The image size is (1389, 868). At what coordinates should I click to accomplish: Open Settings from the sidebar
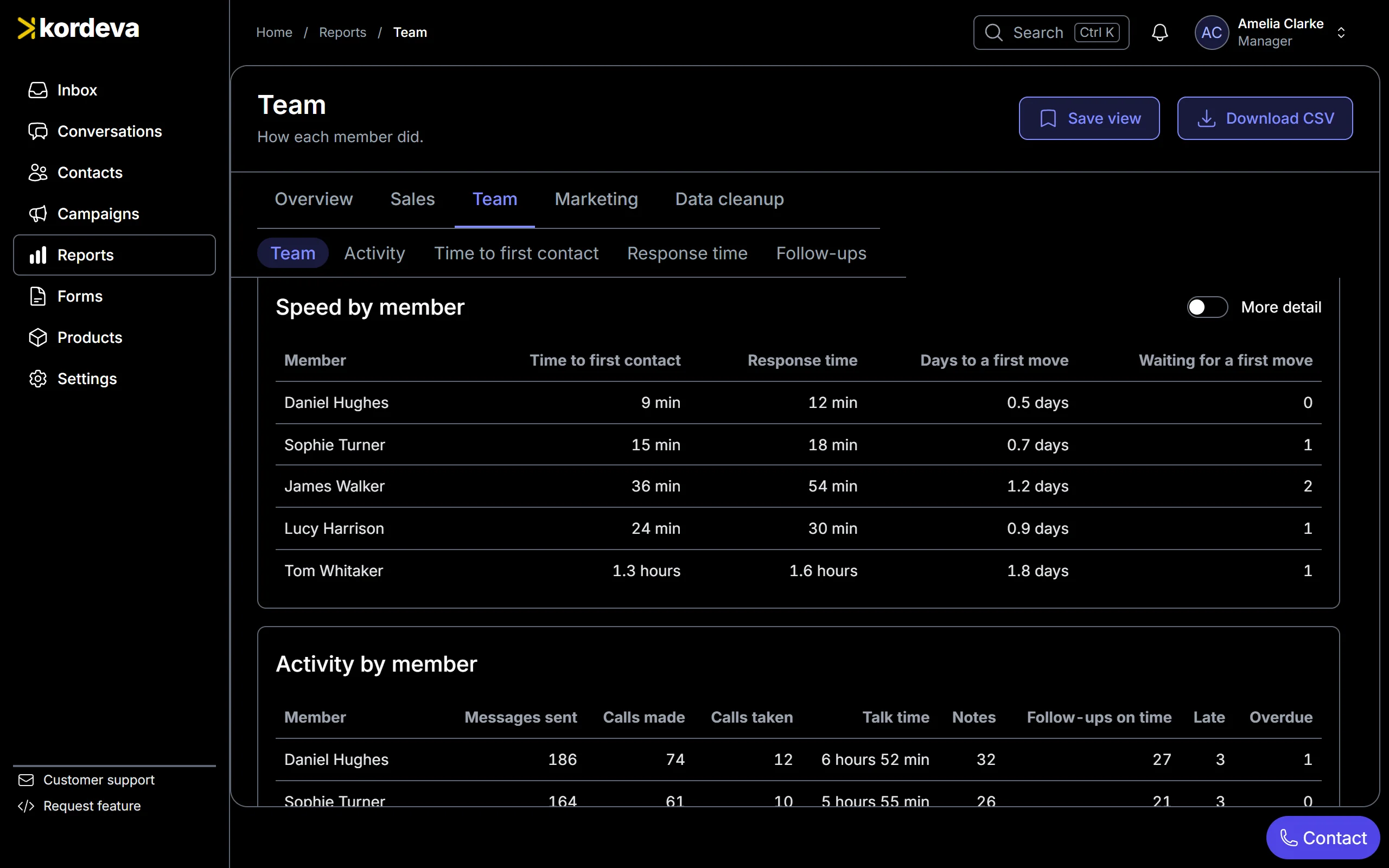pos(114,379)
